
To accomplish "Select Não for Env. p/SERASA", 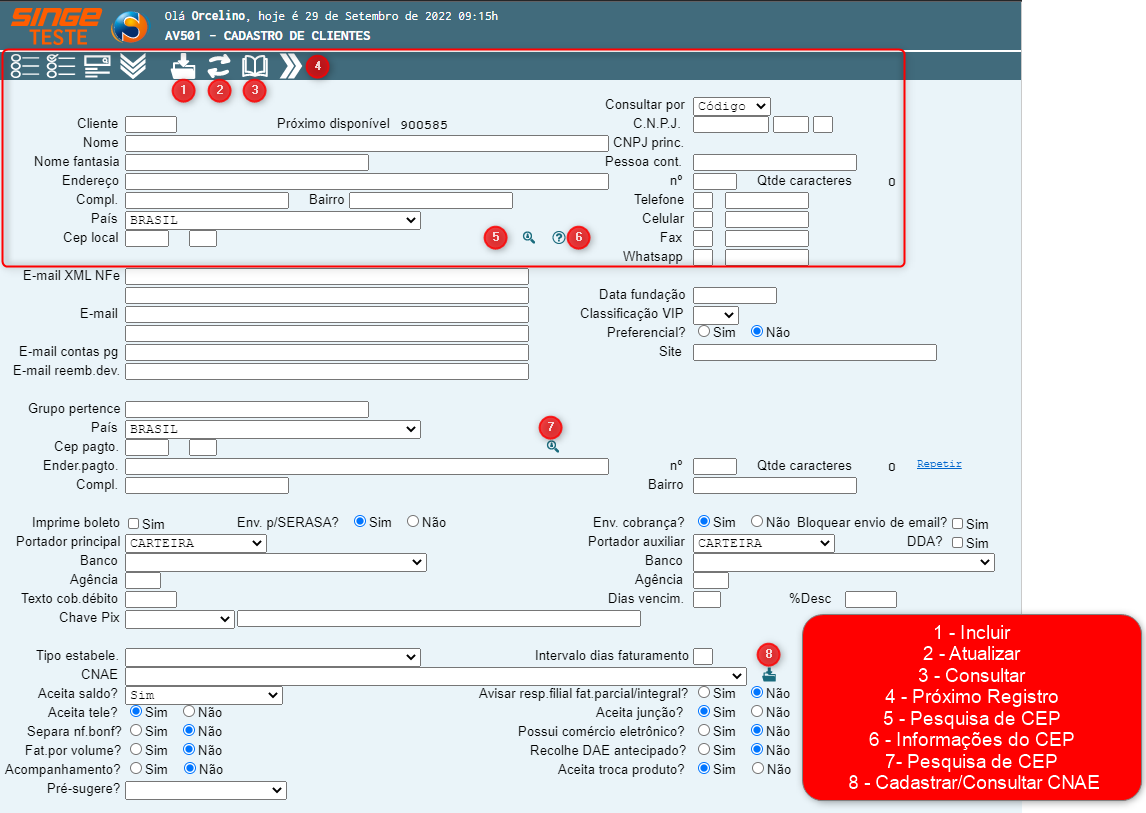I will tap(413, 522).
